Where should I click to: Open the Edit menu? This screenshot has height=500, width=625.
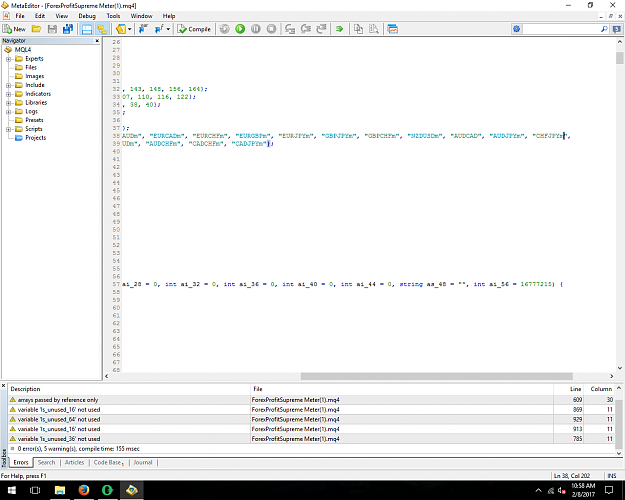(x=40, y=16)
